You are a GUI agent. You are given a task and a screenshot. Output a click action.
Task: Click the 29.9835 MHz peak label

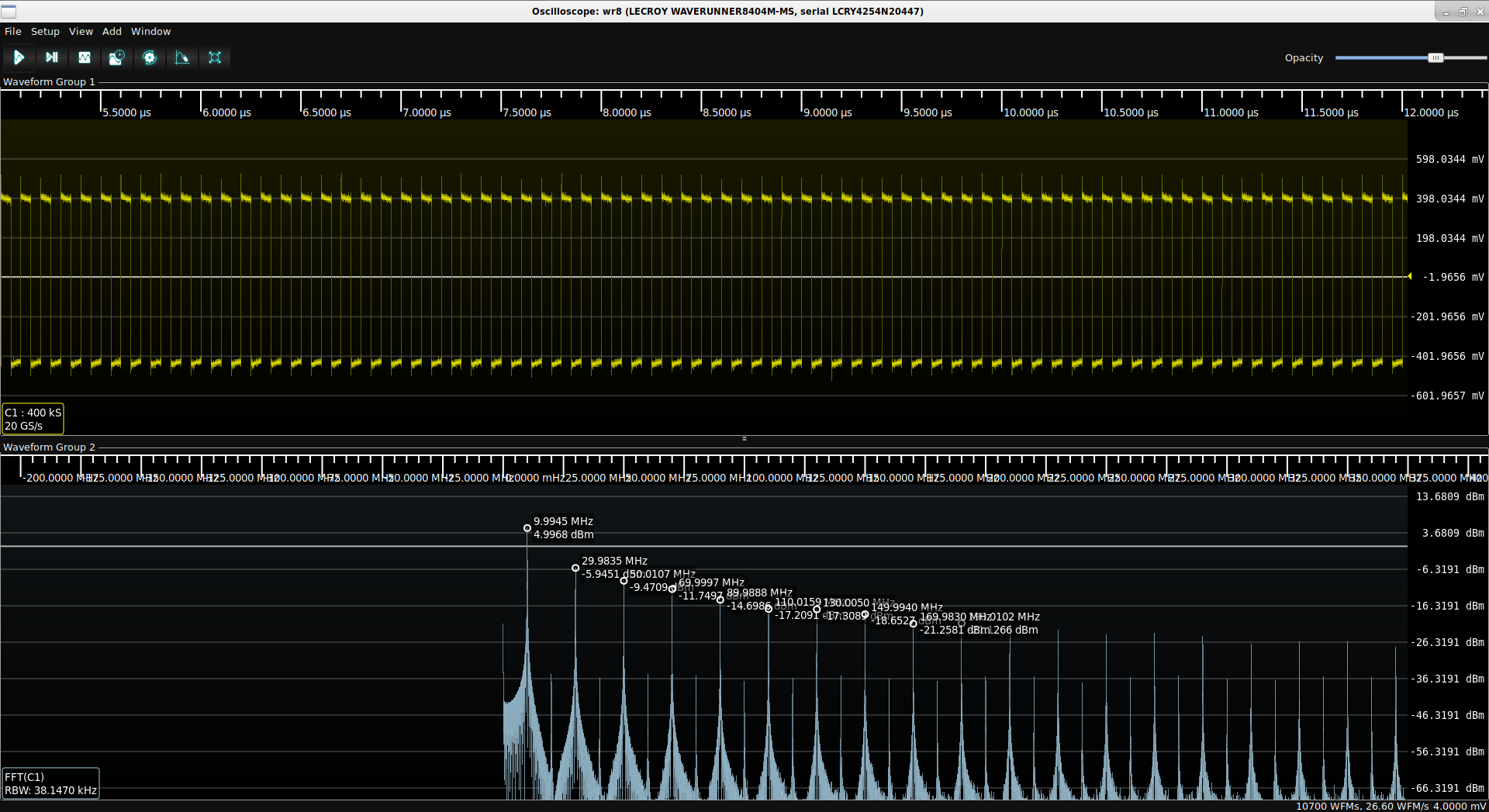pos(614,561)
